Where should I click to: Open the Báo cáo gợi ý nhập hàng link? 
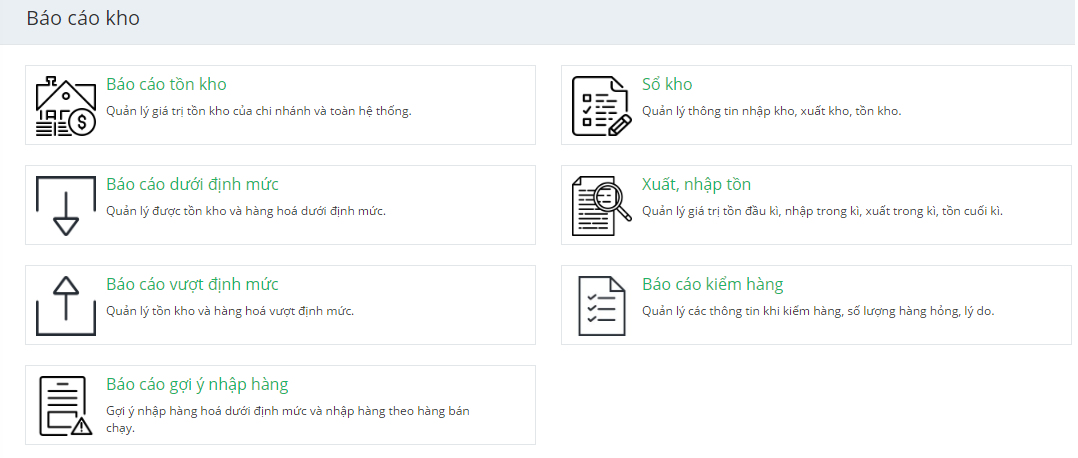click(197, 385)
